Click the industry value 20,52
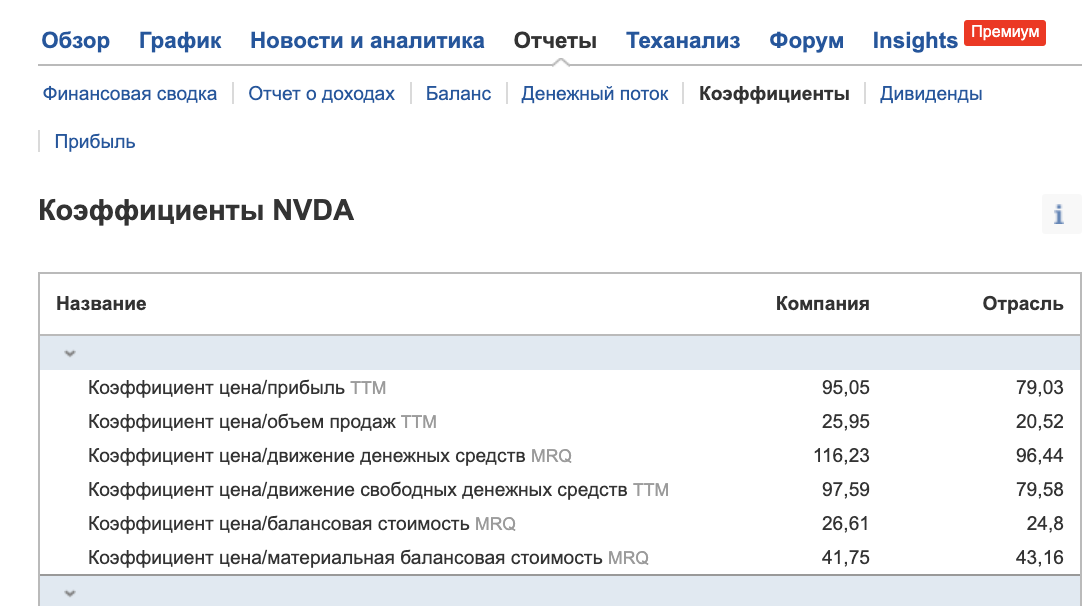 [x=1039, y=422]
